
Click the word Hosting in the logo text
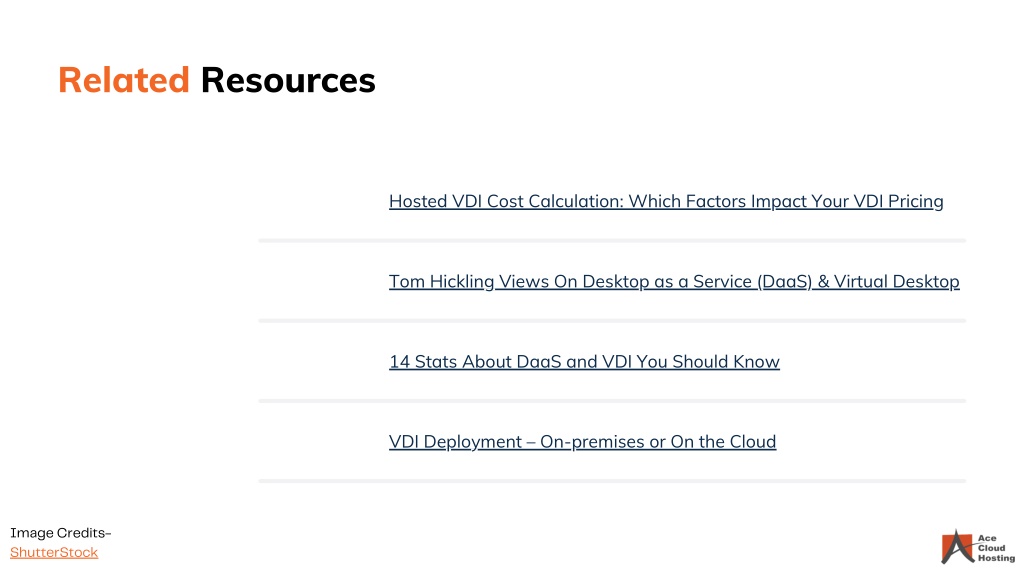[x=997, y=558]
